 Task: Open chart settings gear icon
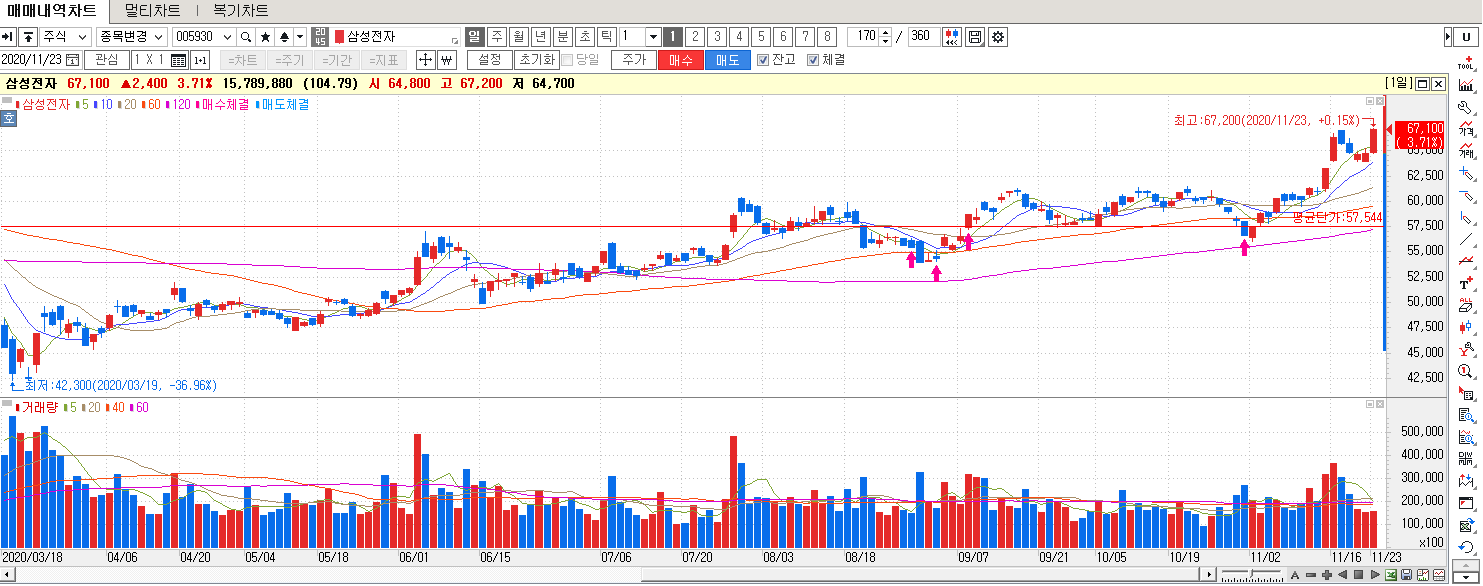[x=997, y=37]
